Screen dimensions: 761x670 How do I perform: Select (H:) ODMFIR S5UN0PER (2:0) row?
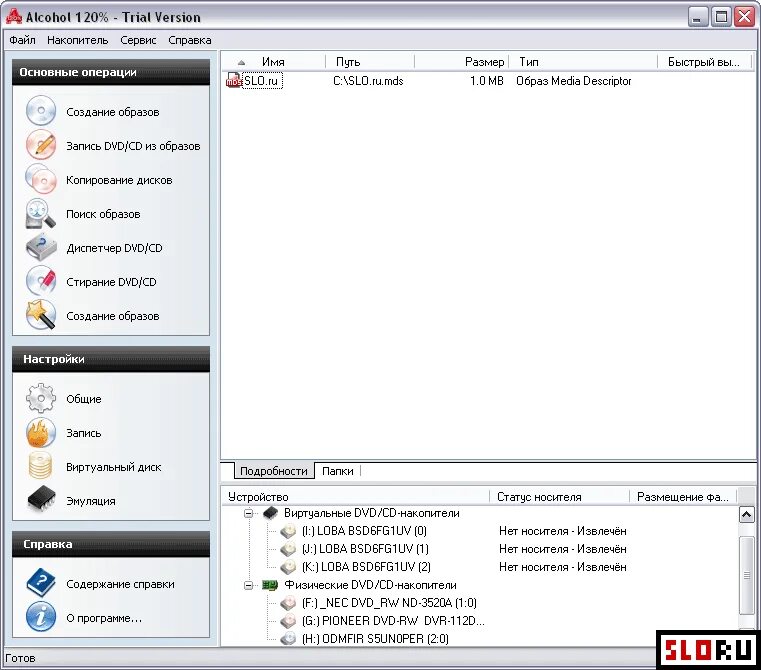point(375,638)
